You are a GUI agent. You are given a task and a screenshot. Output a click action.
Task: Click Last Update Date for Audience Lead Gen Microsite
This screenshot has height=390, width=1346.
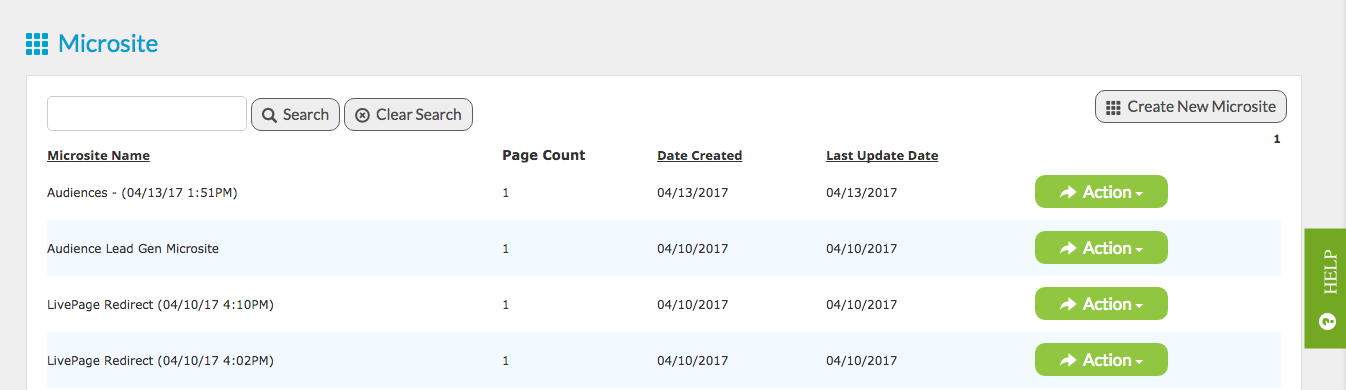pyautogui.click(x=862, y=249)
